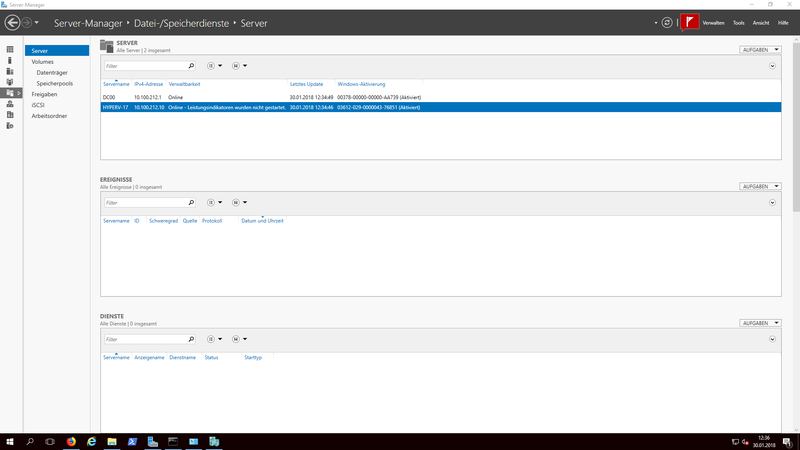Screen dimensions: 800x450
Task: Open the Windows Start menu
Action: point(10,442)
